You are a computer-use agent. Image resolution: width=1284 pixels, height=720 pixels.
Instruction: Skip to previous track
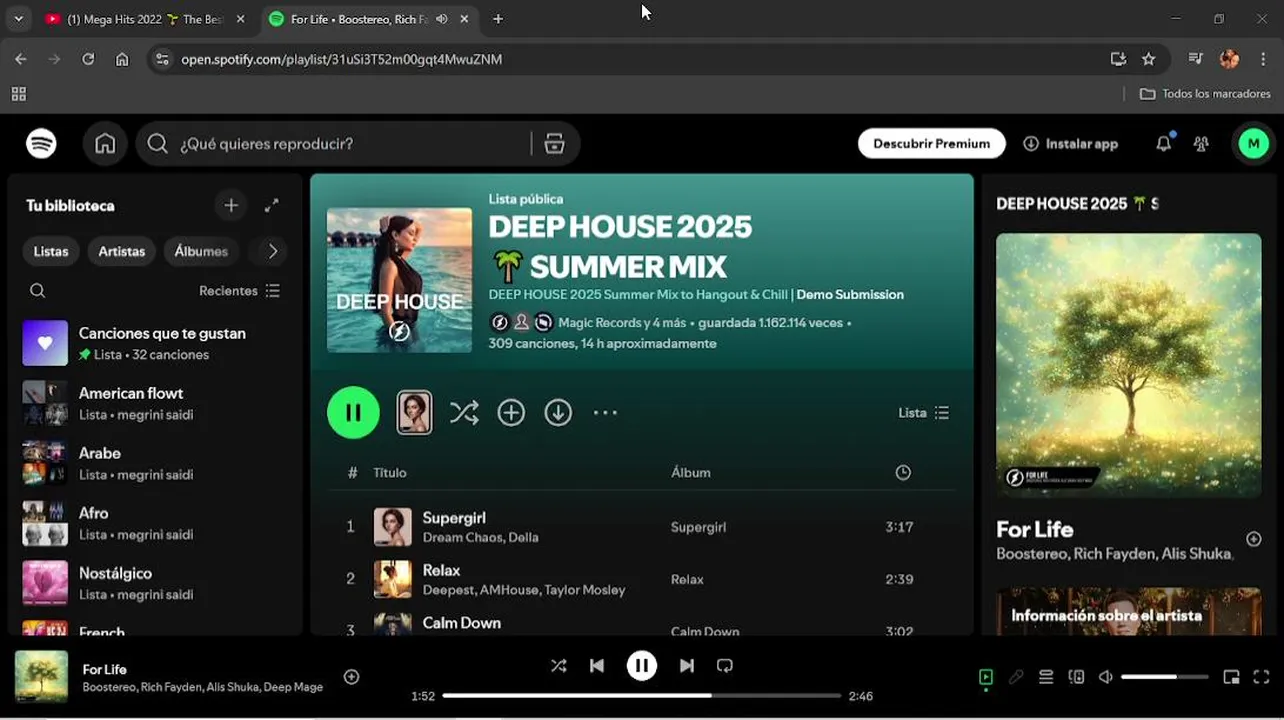click(597, 665)
